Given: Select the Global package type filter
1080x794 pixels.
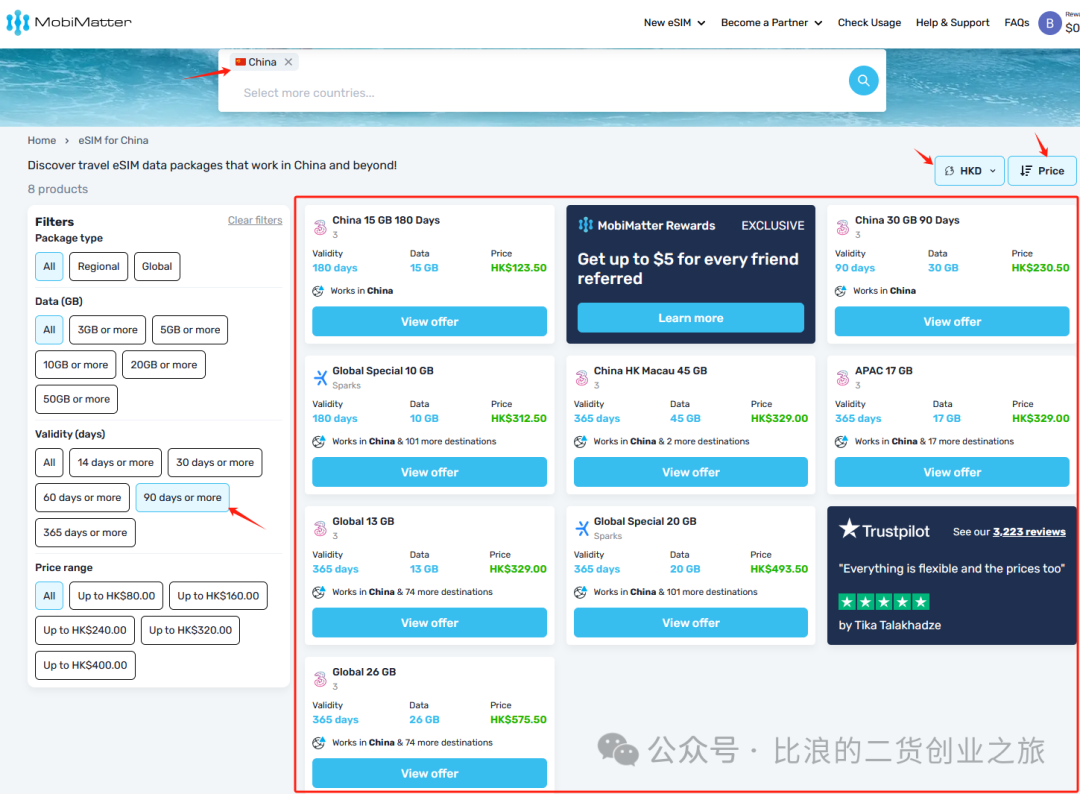Looking at the screenshot, I should pyautogui.click(x=157, y=267).
